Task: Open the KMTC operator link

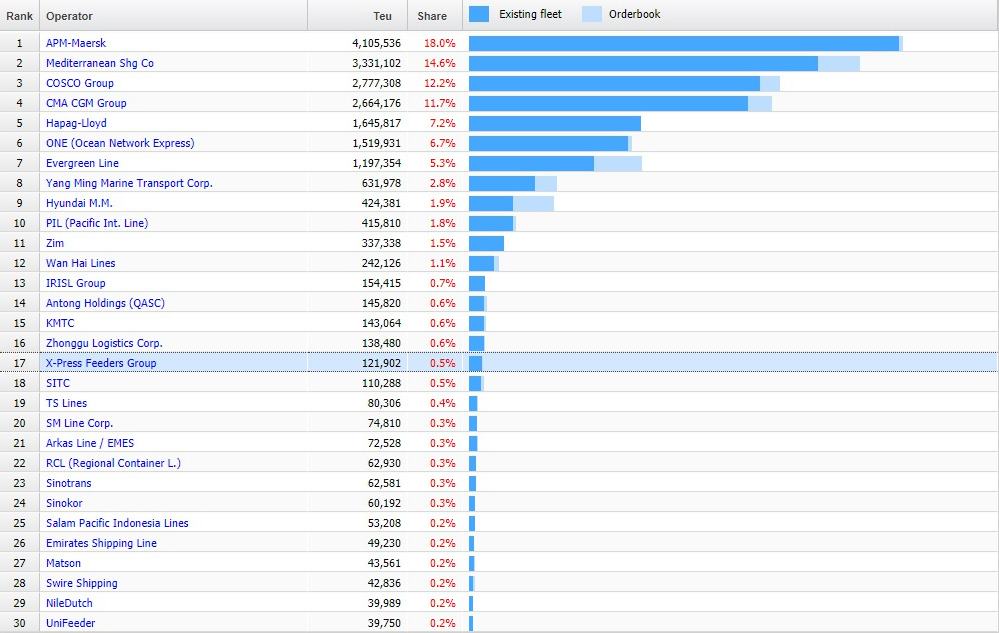Action: click(x=60, y=324)
